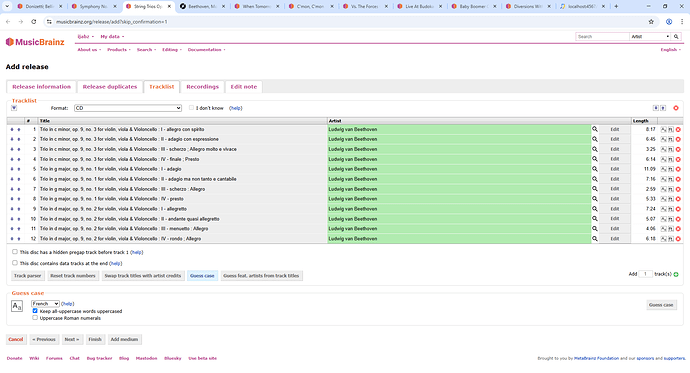The width and height of the screenshot is (690, 373).
Task: Click Guess feat. artists from track titles
Action: [x=261, y=276]
